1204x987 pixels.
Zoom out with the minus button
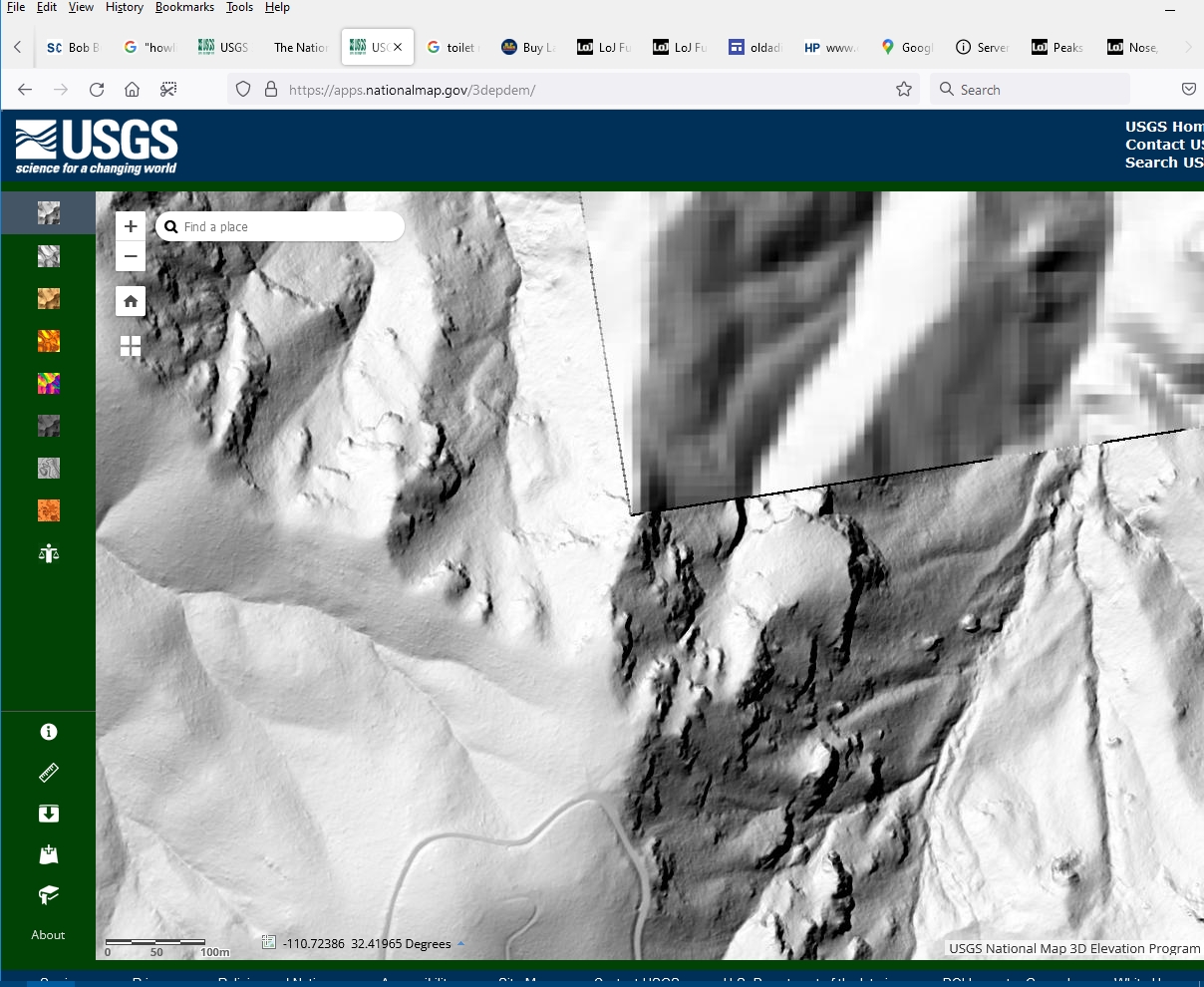(131, 256)
